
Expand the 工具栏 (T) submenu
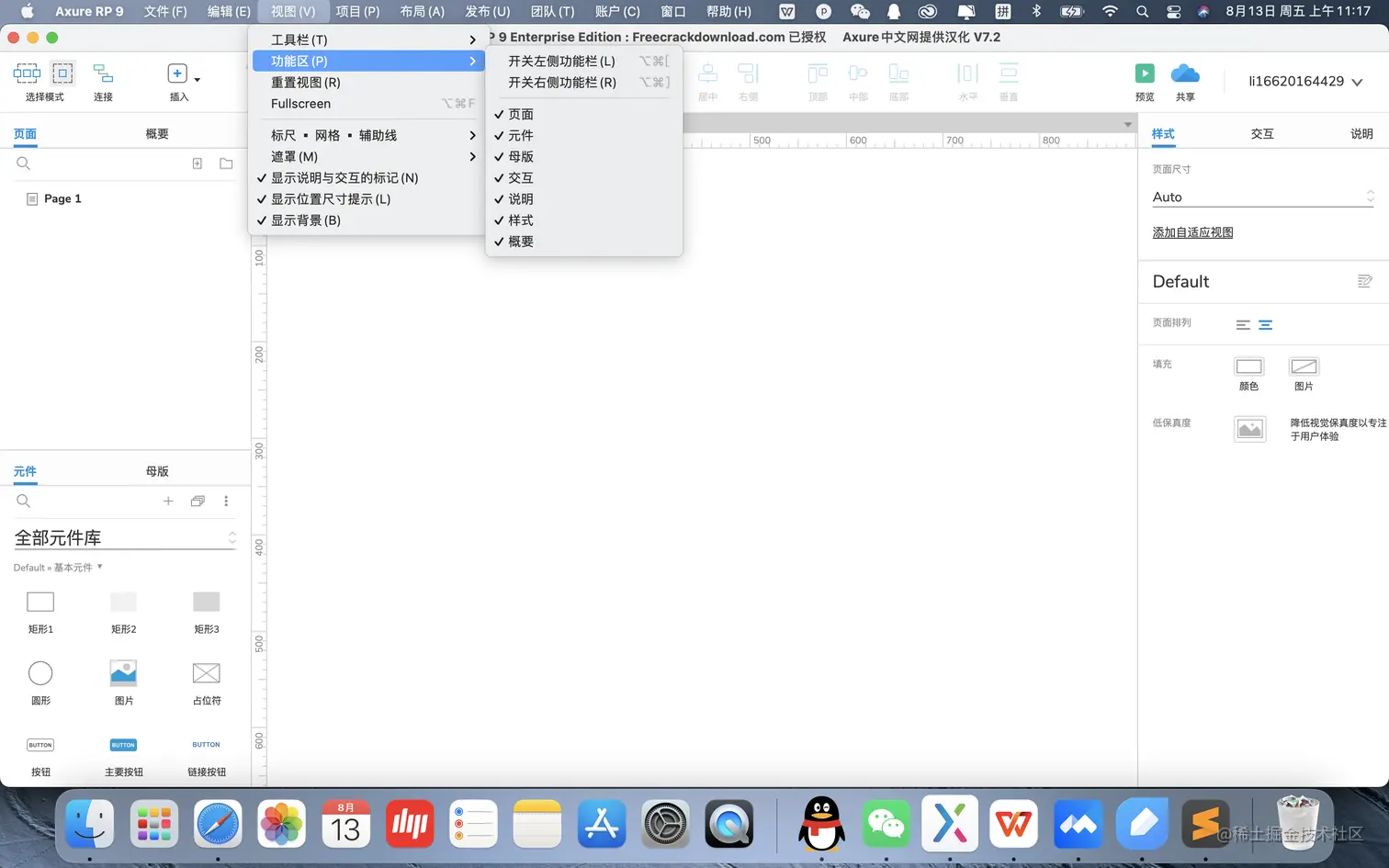click(x=367, y=39)
